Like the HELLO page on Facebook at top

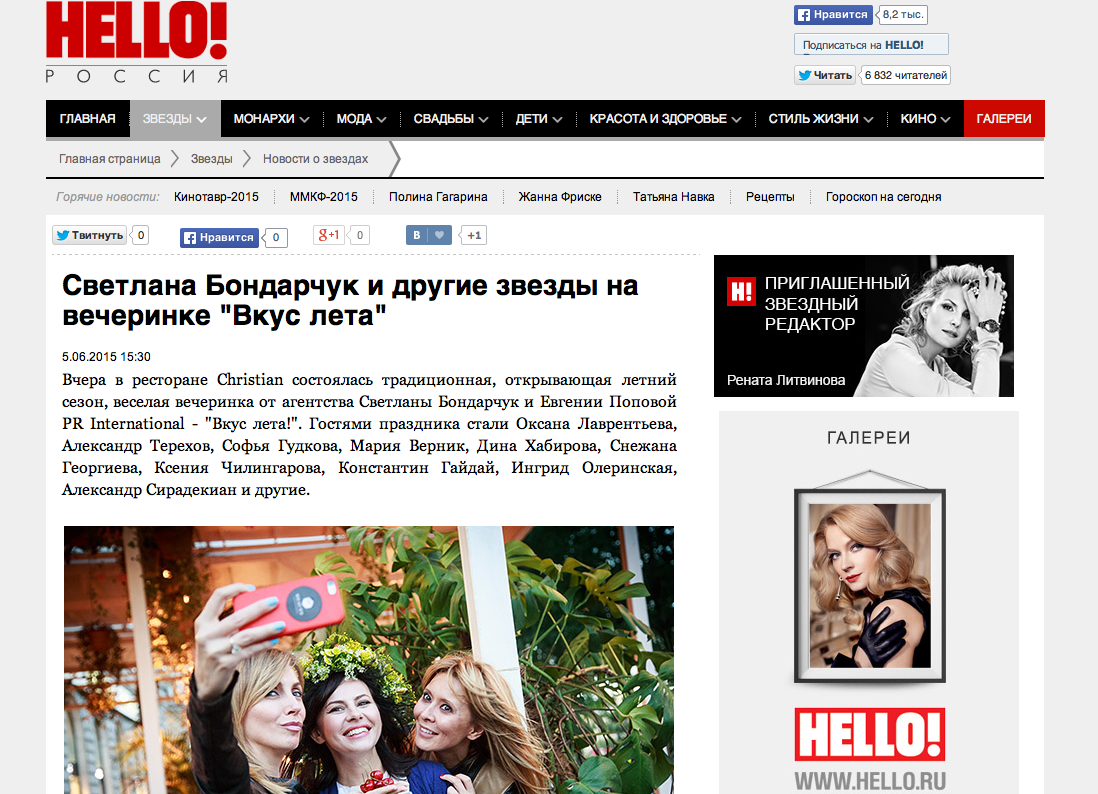833,14
